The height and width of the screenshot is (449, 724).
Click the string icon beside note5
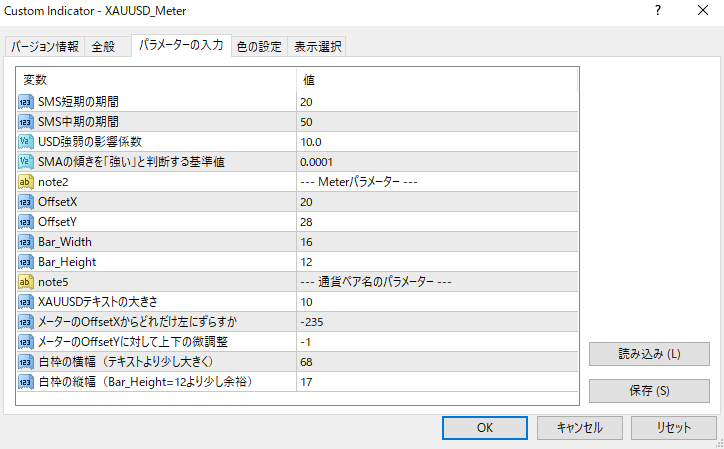[25, 282]
